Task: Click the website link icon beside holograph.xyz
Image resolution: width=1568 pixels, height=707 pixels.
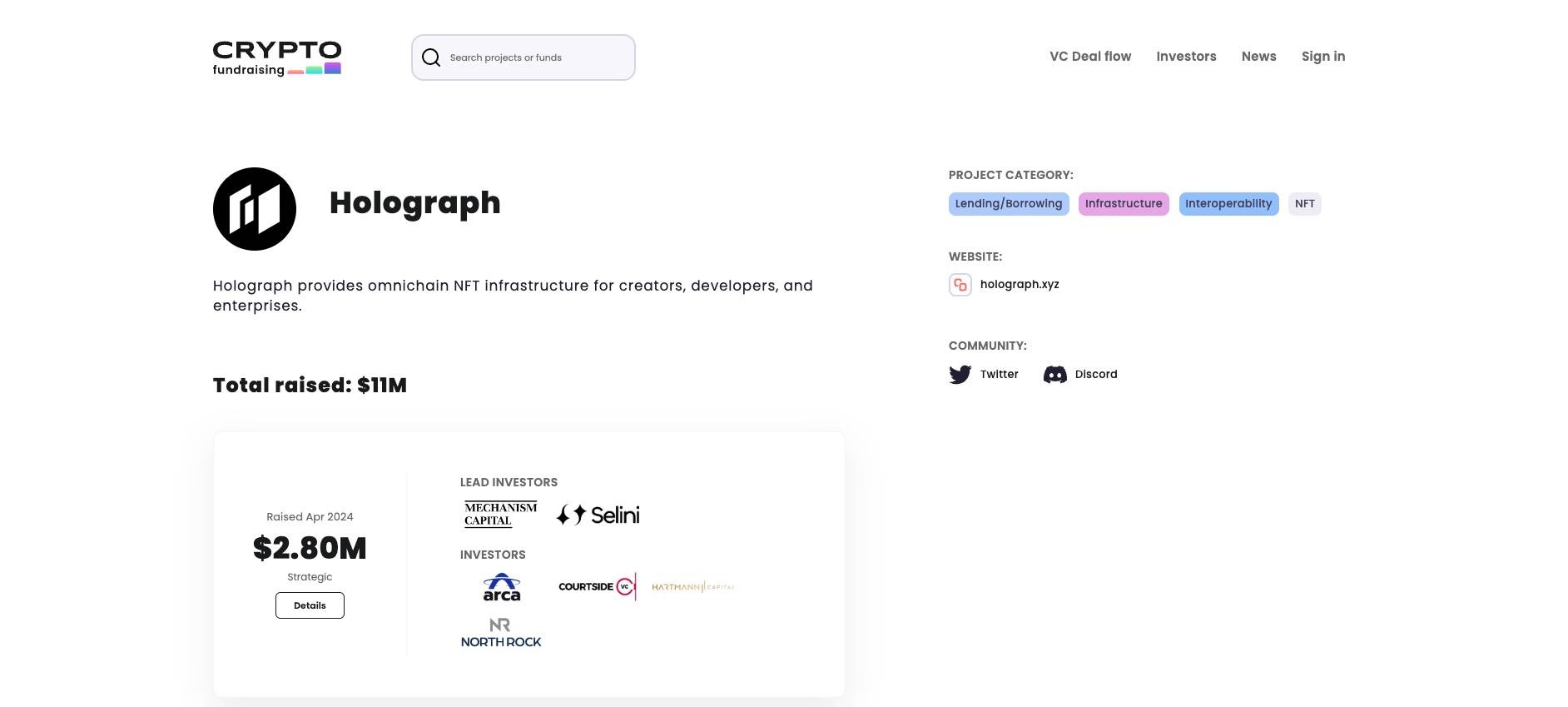Action: (x=960, y=285)
